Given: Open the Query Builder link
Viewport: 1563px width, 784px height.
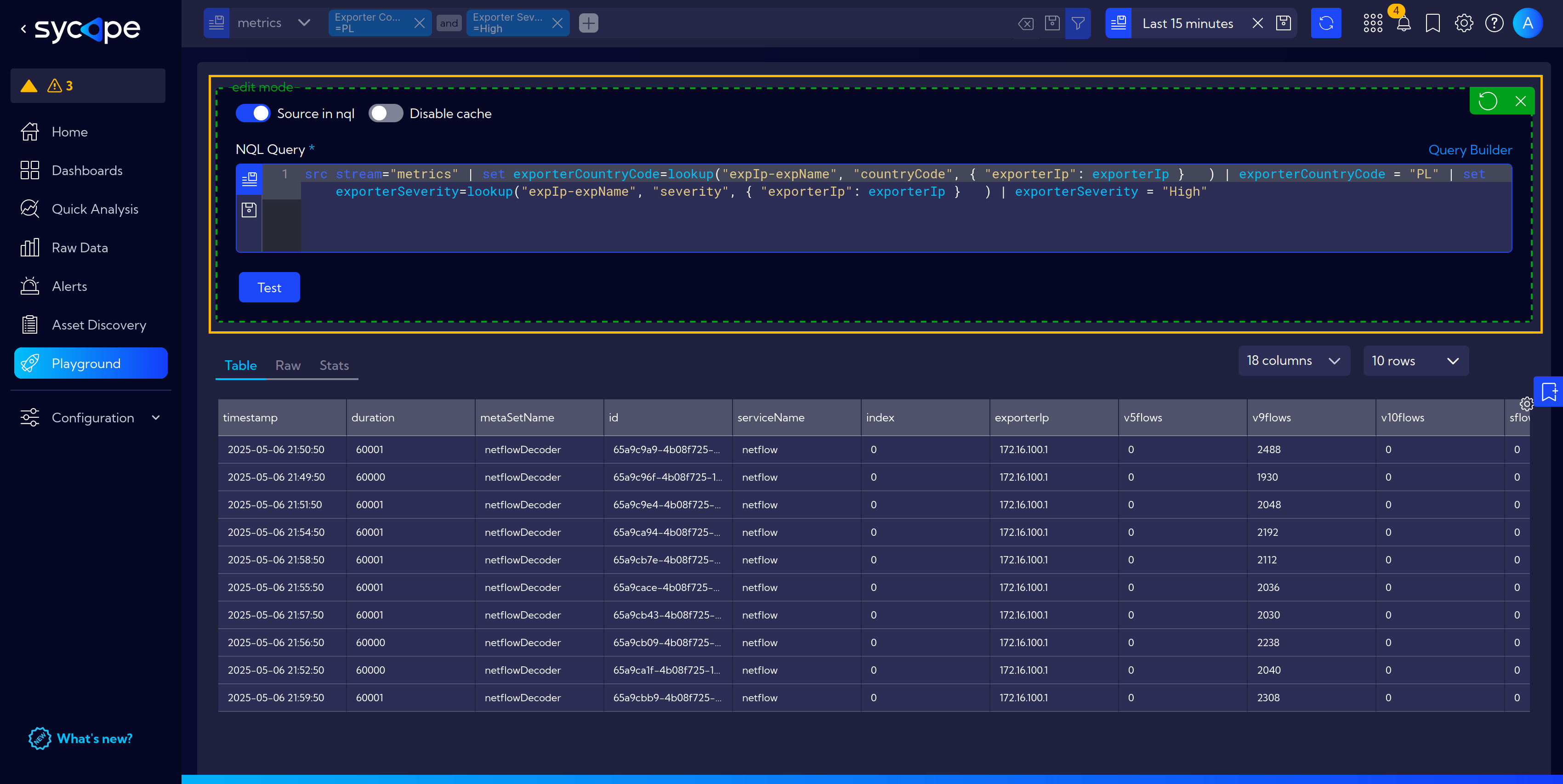Looking at the screenshot, I should pyautogui.click(x=1470, y=150).
